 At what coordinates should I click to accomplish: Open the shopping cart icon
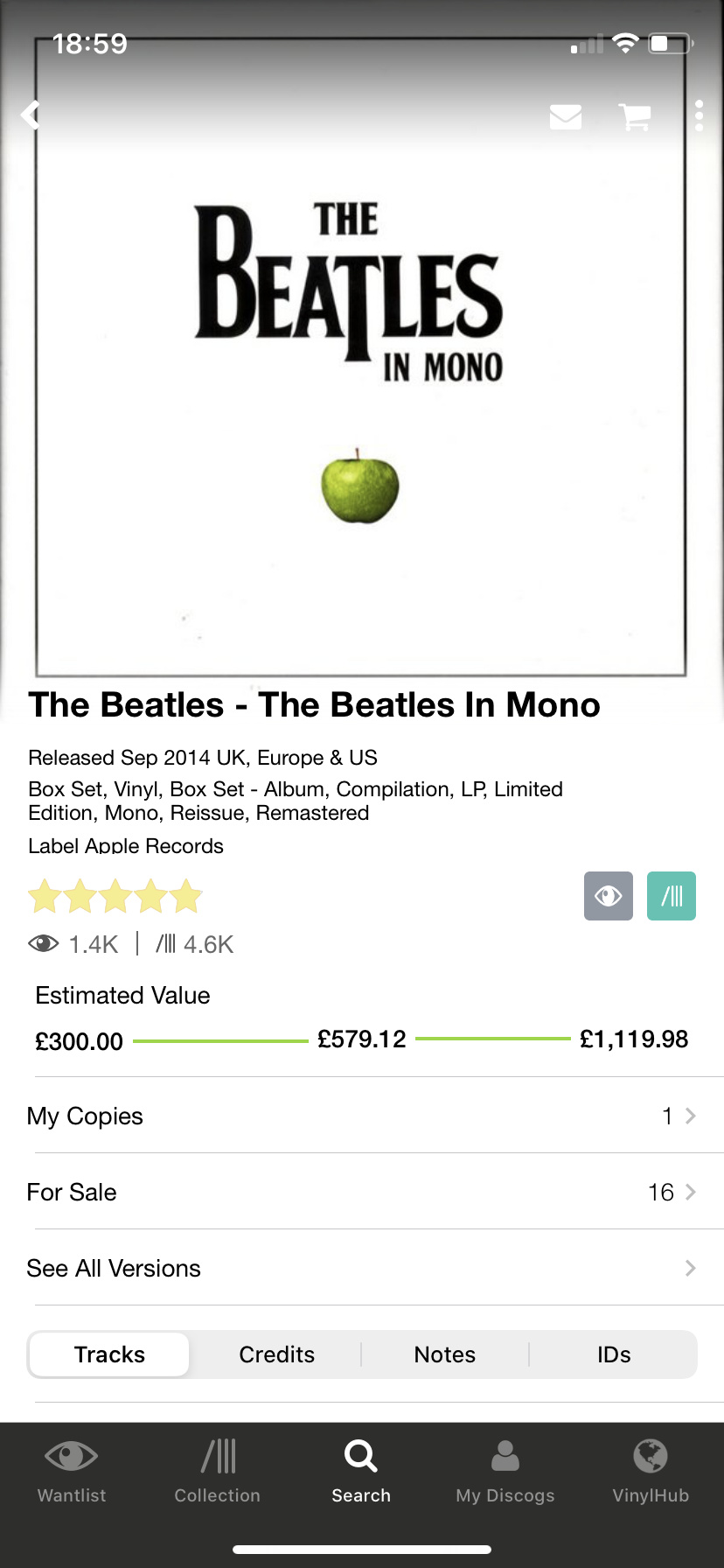tap(635, 116)
